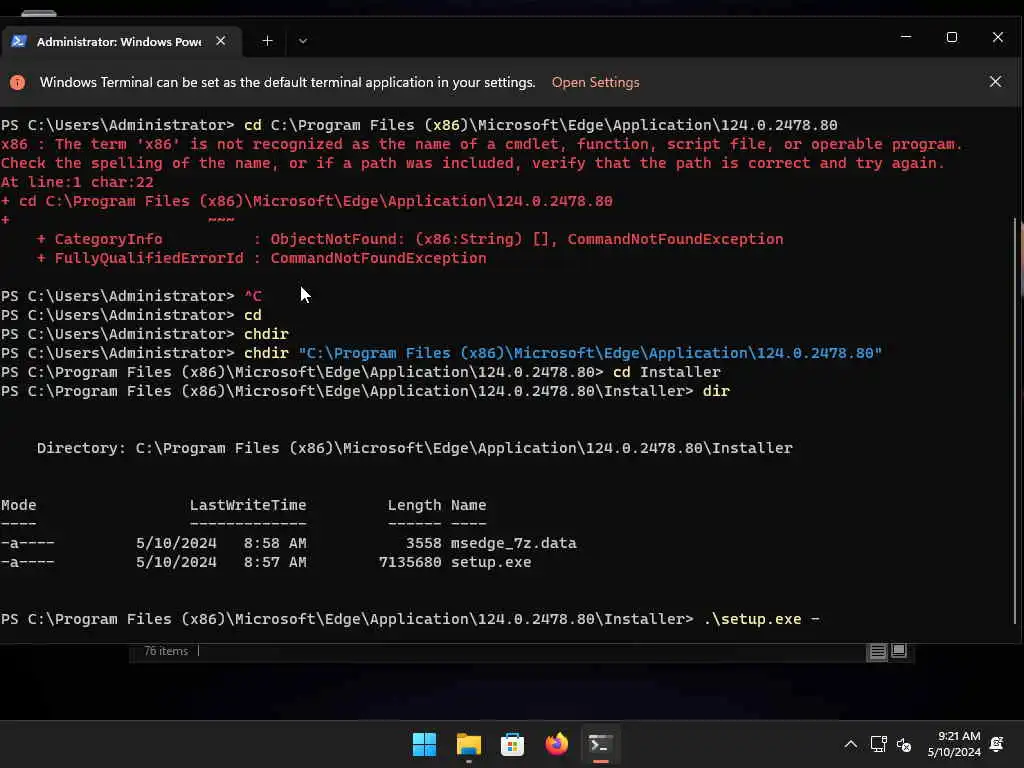The height and width of the screenshot is (768, 1024).
Task: Click the 8:57 AM write time
Action: pos(275,562)
